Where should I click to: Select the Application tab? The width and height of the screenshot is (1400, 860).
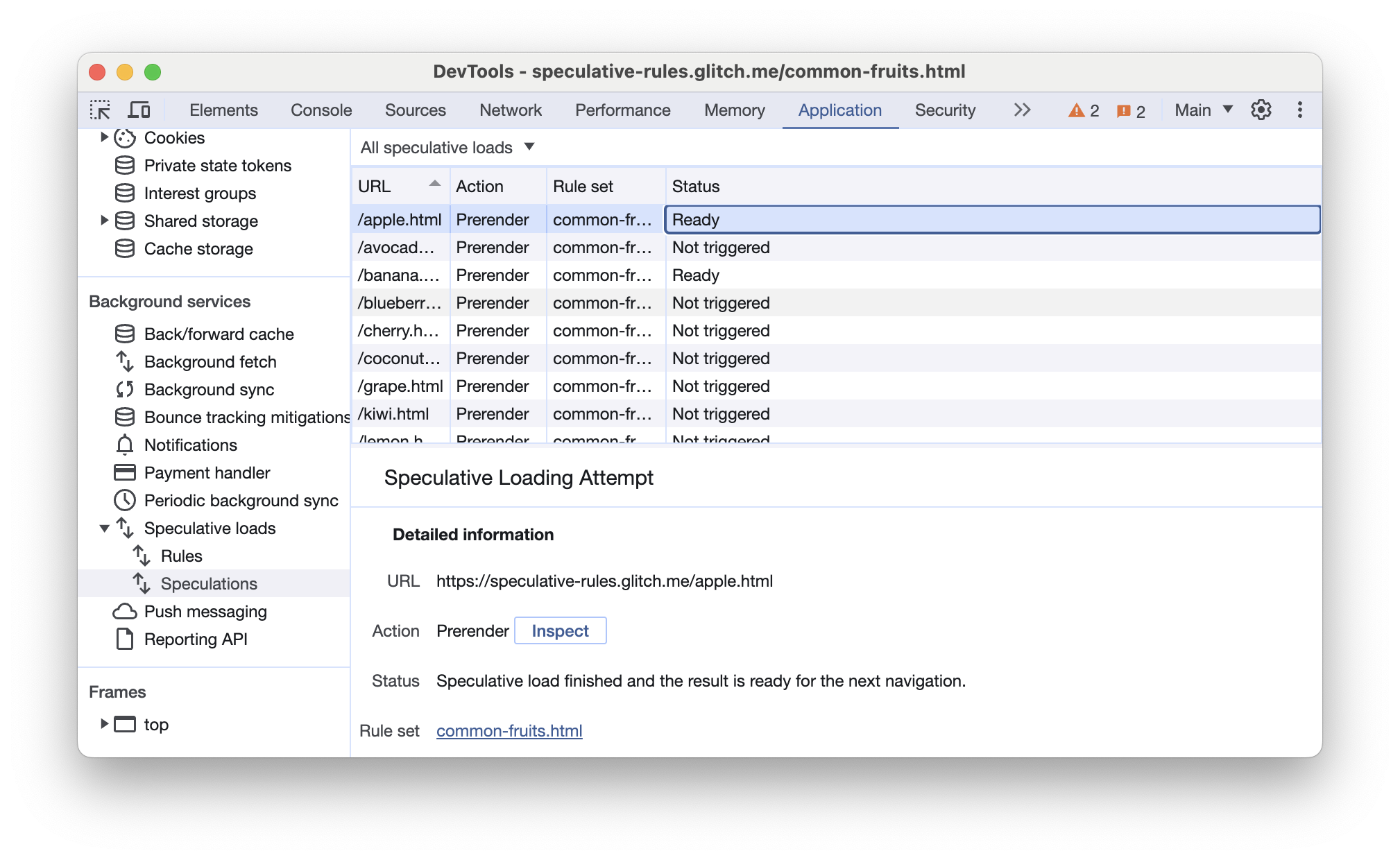(x=841, y=110)
